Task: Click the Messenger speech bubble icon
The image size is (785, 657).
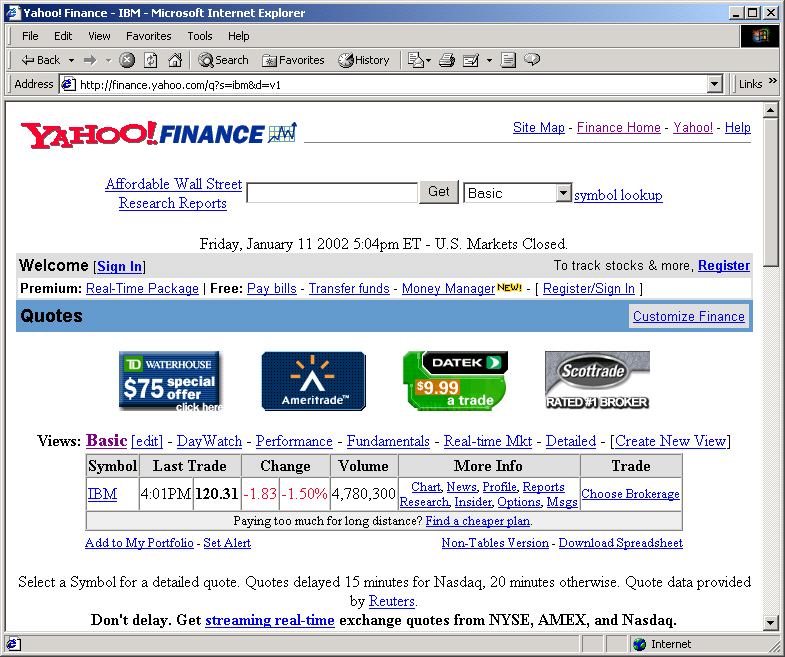Action: (x=532, y=60)
